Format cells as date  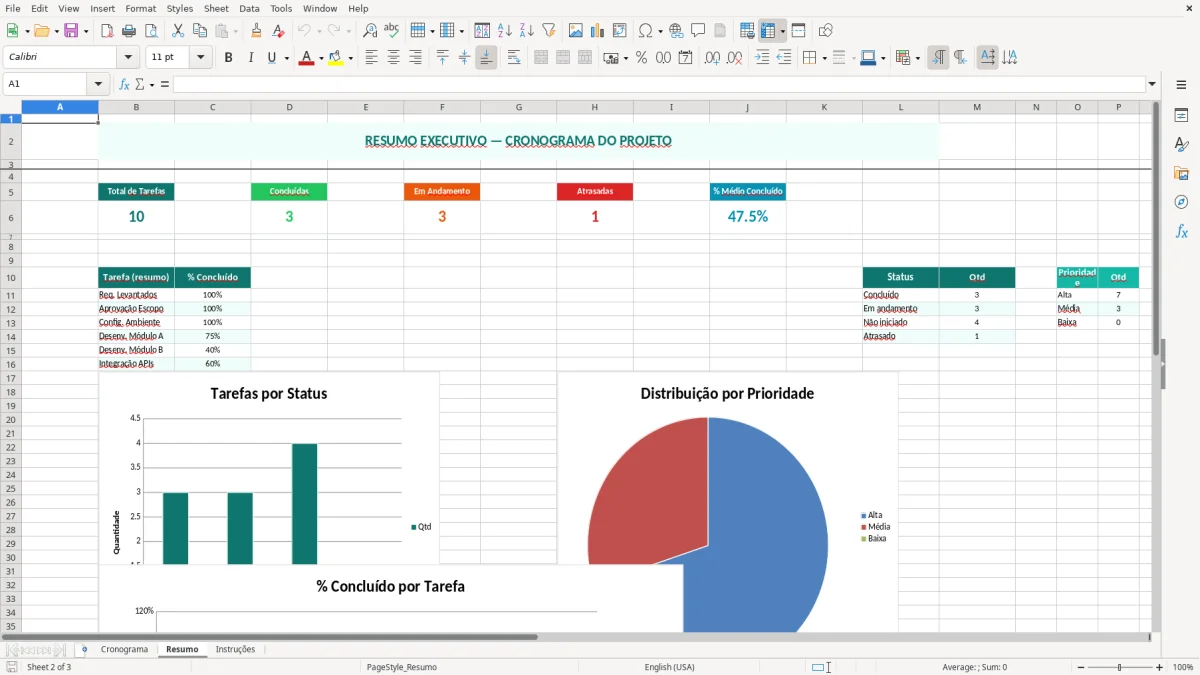click(x=686, y=58)
